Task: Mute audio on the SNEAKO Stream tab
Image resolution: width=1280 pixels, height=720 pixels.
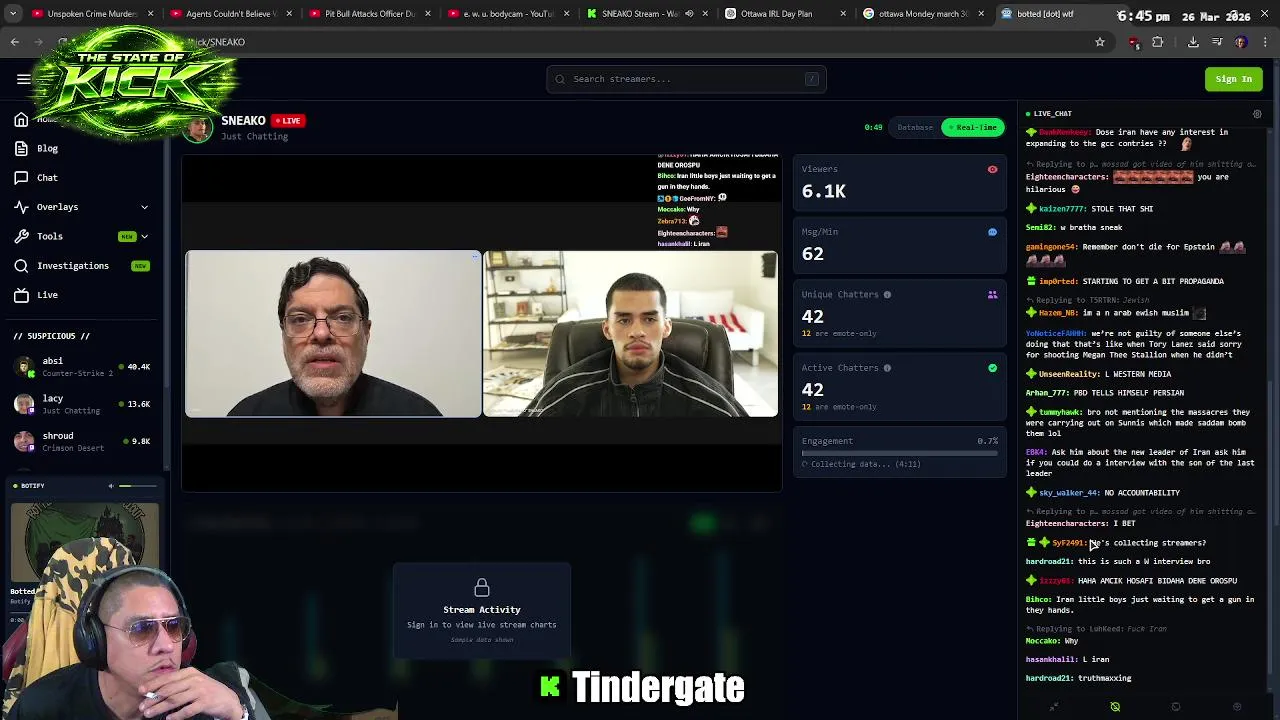Action: click(689, 14)
